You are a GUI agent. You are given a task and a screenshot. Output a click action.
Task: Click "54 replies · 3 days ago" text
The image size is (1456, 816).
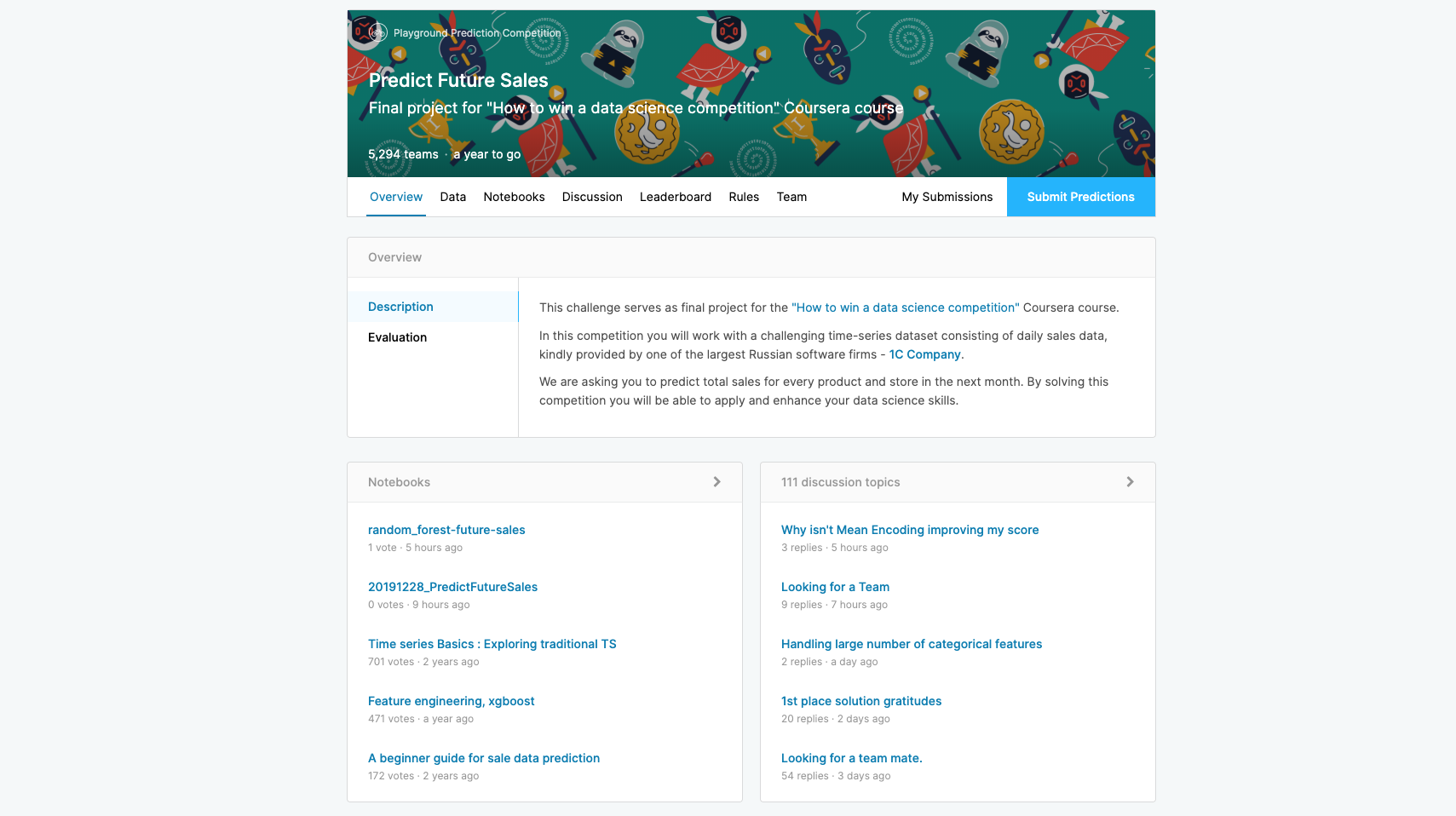coord(836,776)
